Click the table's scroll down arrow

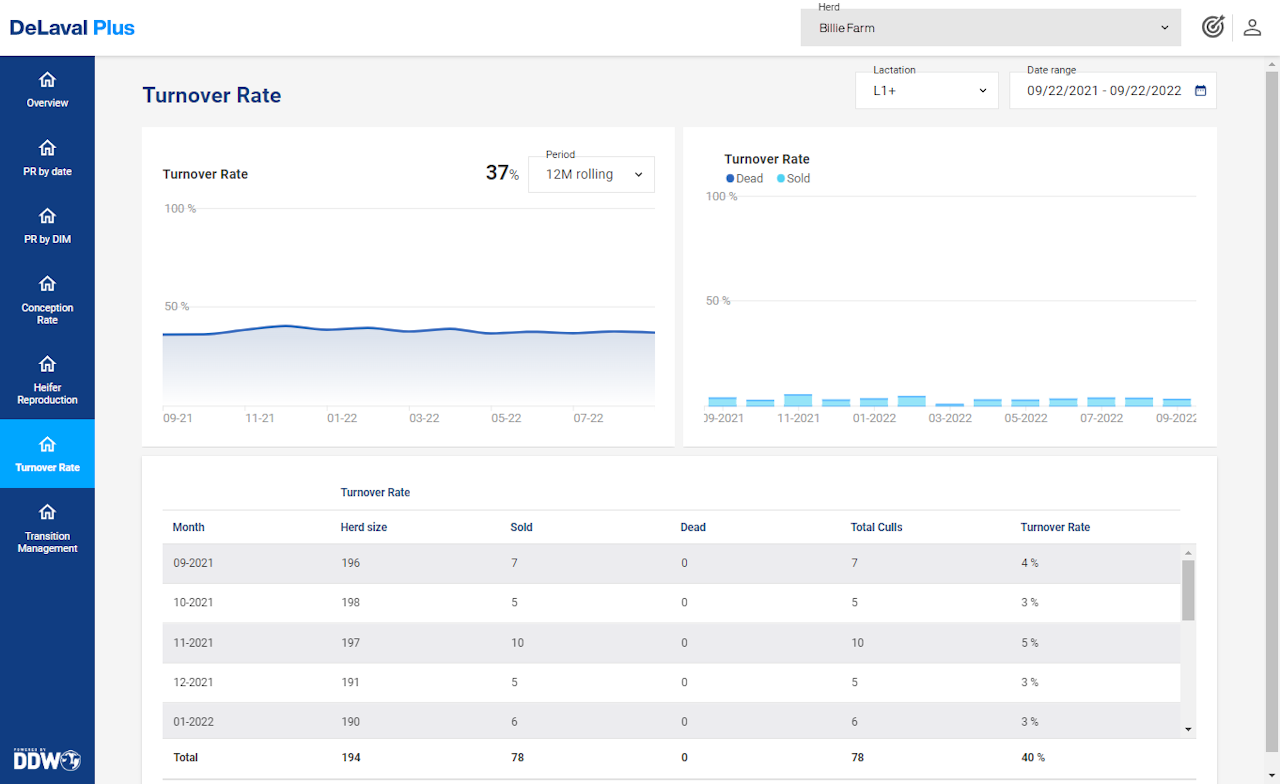1188,730
